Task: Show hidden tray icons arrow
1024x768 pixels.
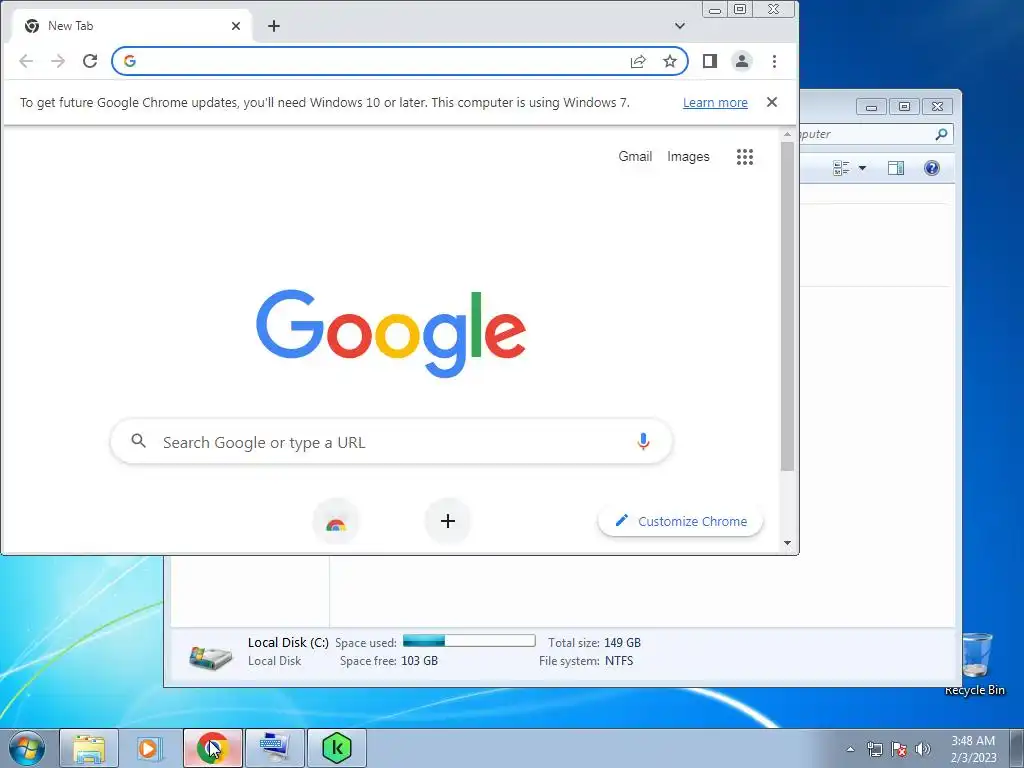Action: pyautogui.click(x=850, y=749)
